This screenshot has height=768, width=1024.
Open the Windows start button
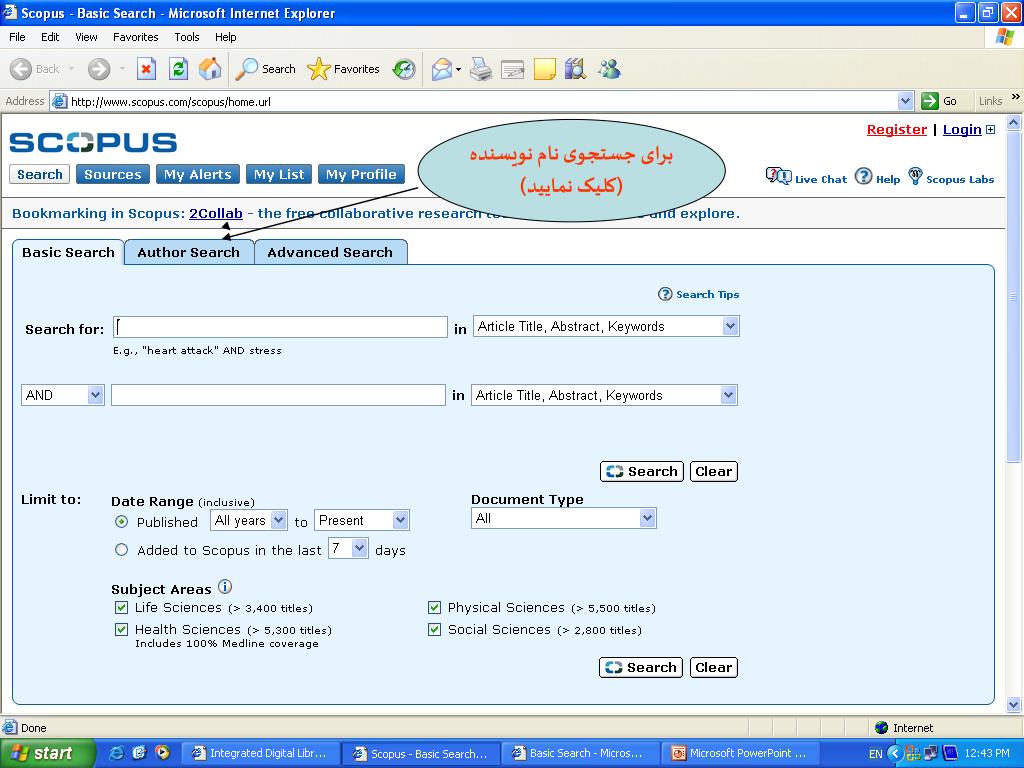coord(48,753)
